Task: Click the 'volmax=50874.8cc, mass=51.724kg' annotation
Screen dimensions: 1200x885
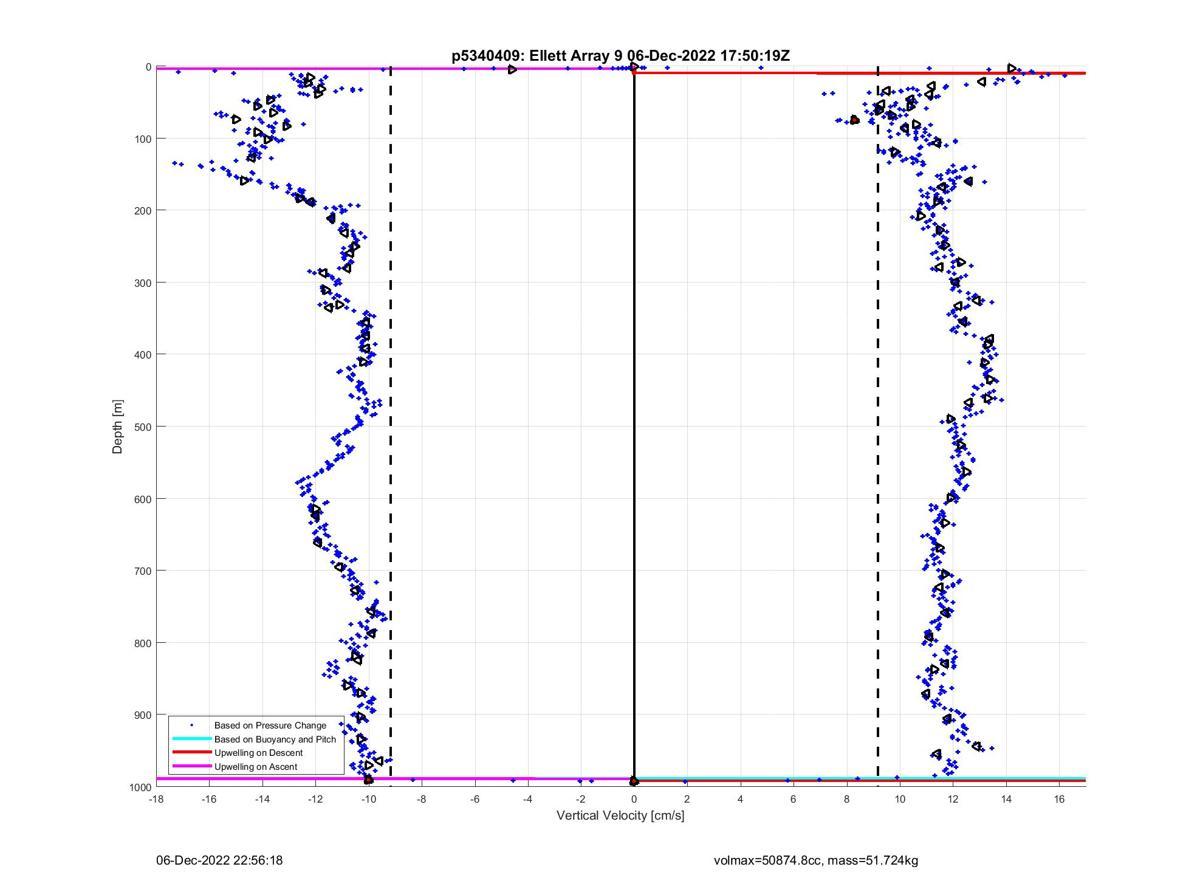Action: click(816, 860)
